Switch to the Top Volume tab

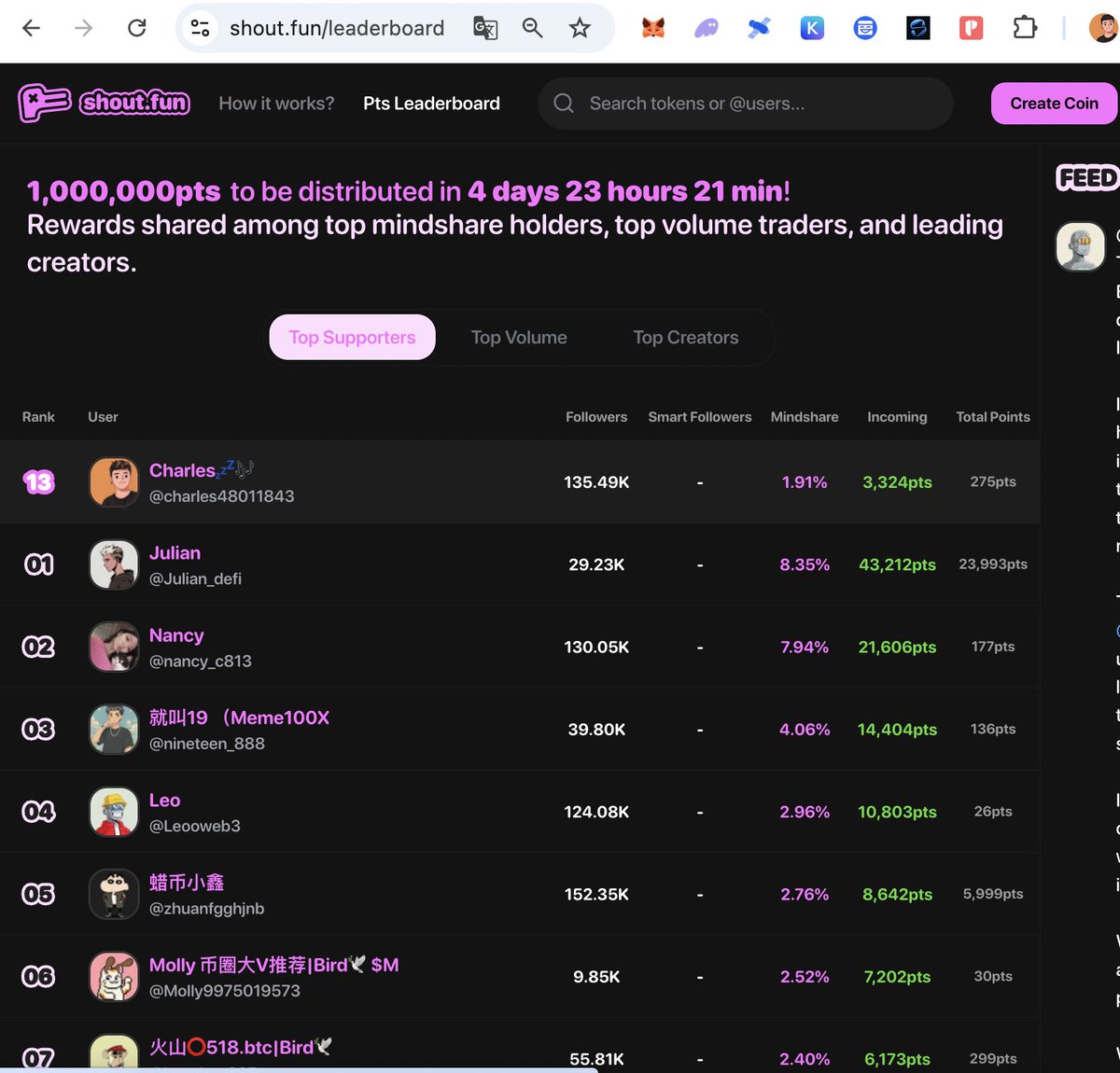(519, 338)
